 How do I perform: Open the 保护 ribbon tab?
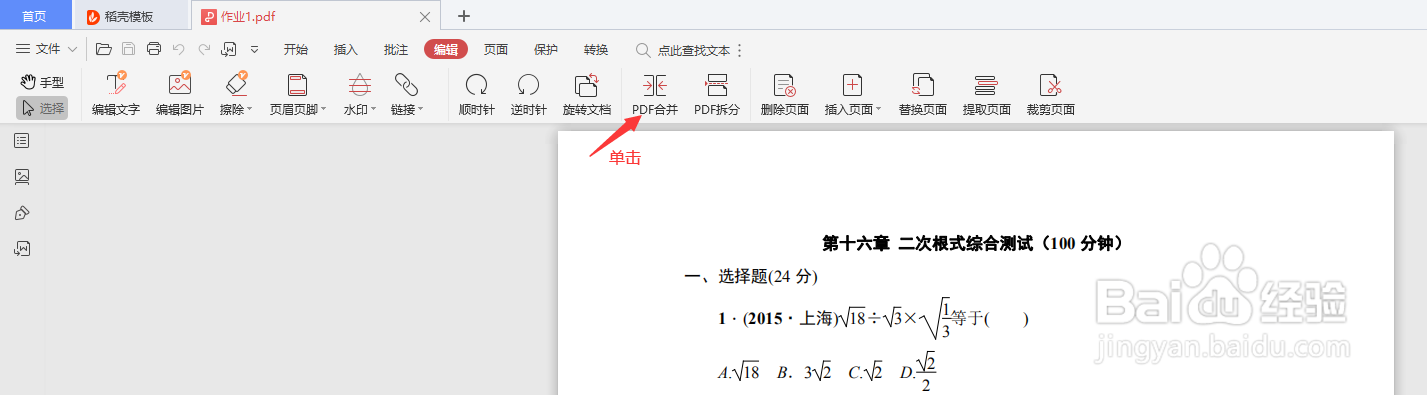click(x=546, y=50)
